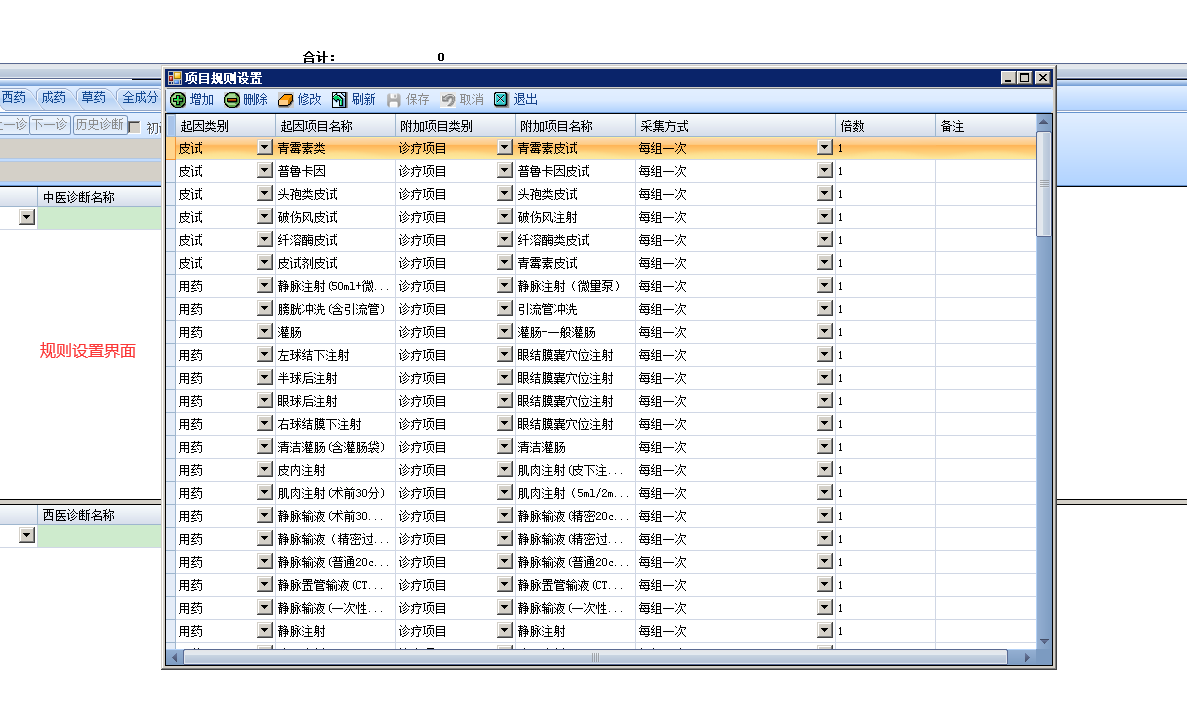Sort by 起因类别 column header

click(225, 126)
